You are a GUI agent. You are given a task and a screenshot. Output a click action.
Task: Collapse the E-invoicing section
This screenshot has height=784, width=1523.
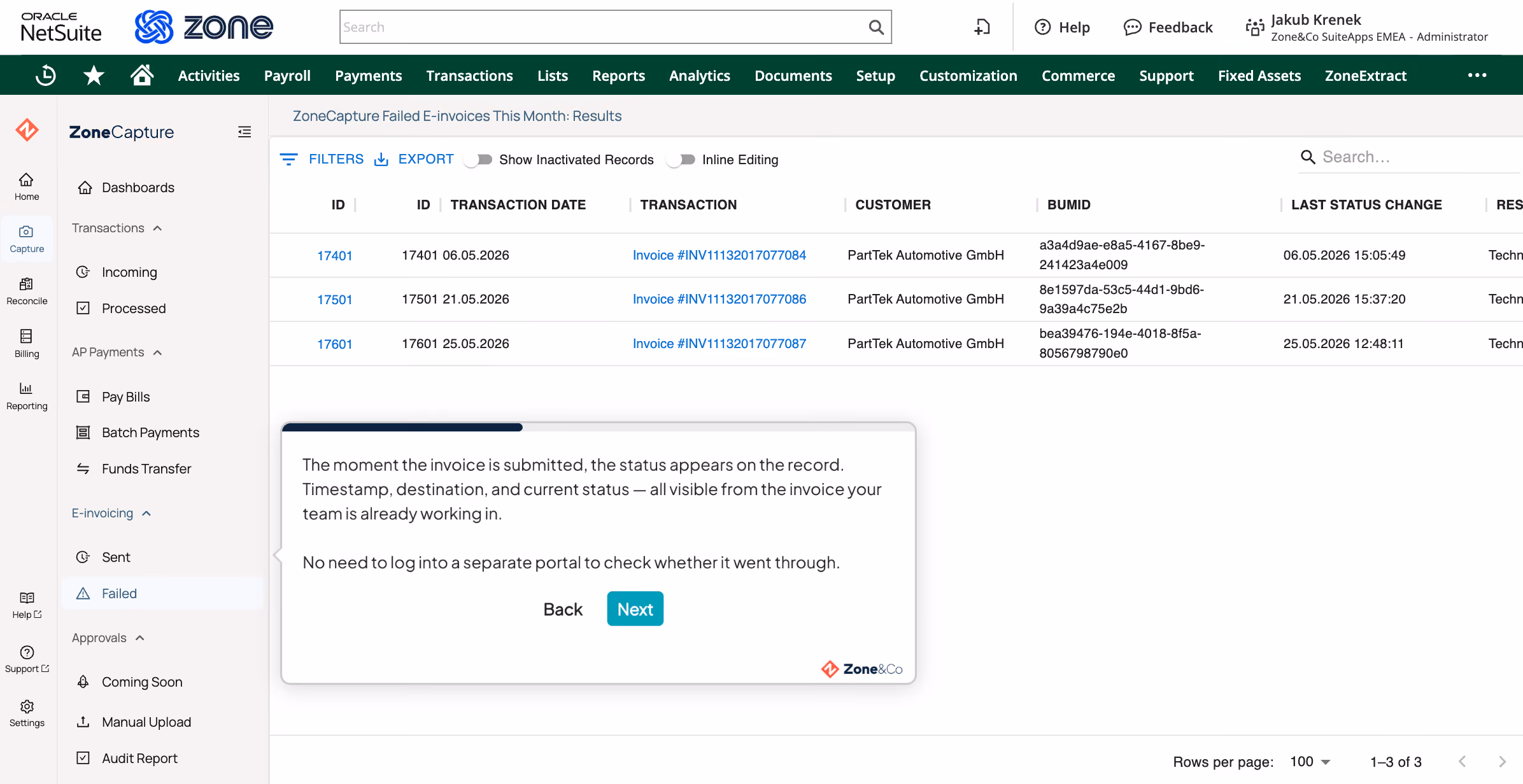[x=111, y=513]
